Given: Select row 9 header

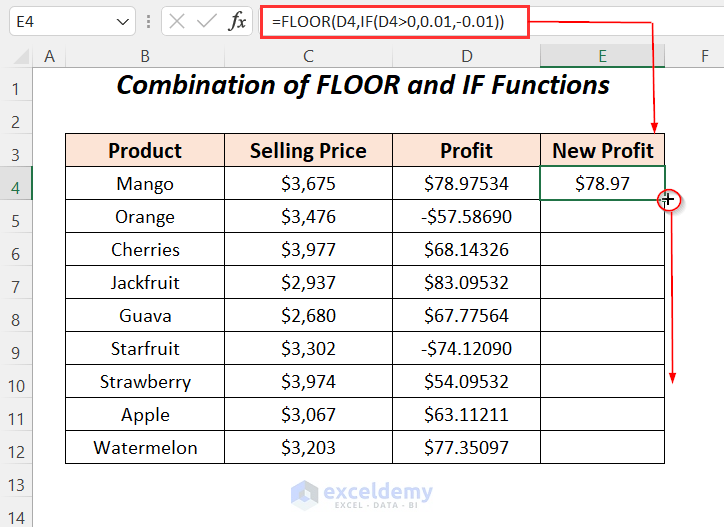Looking at the screenshot, I should click(16, 349).
